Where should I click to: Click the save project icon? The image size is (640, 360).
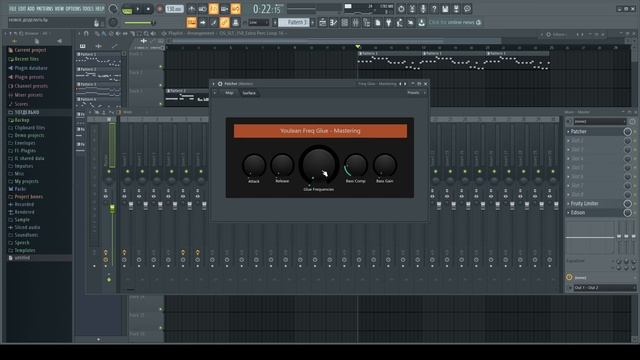coord(445,9)
